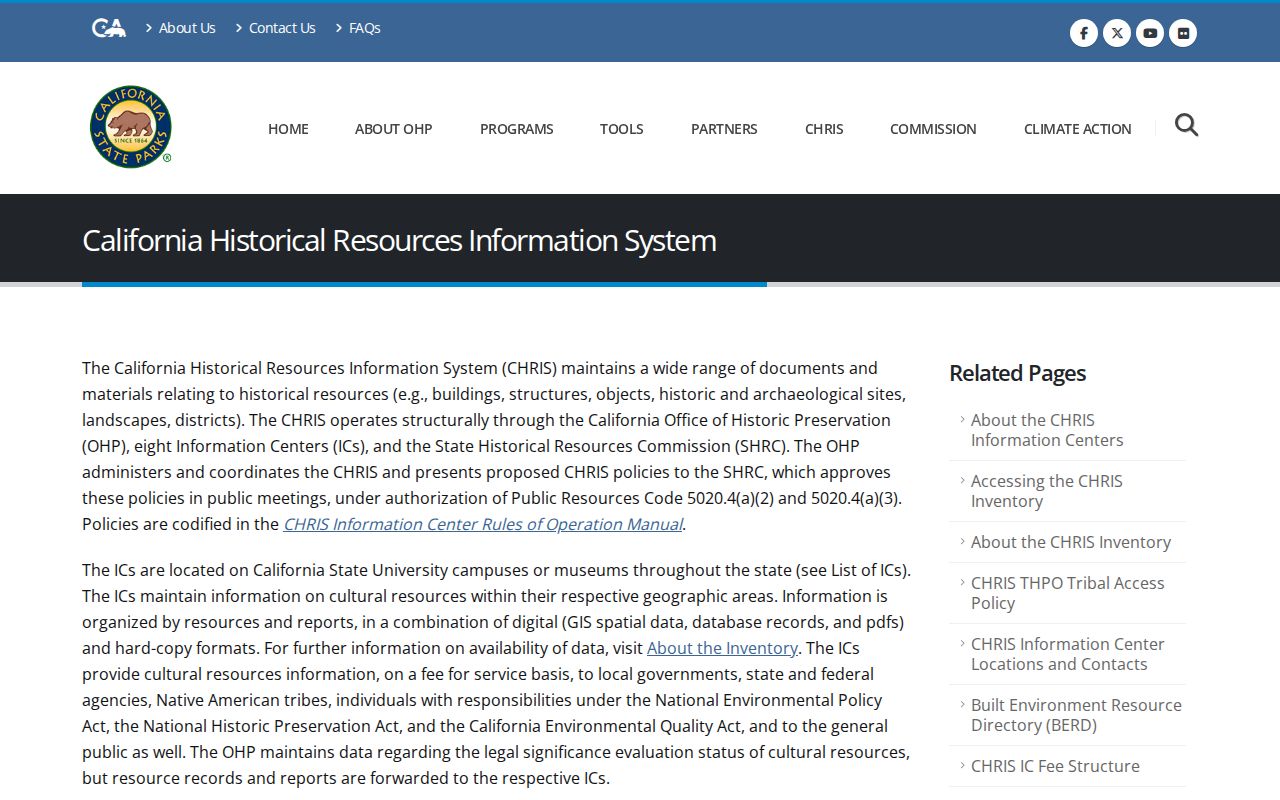Expand the TOOLS navigation menu
Viewport: 1280px width, 800px height.
click(621, 129)
